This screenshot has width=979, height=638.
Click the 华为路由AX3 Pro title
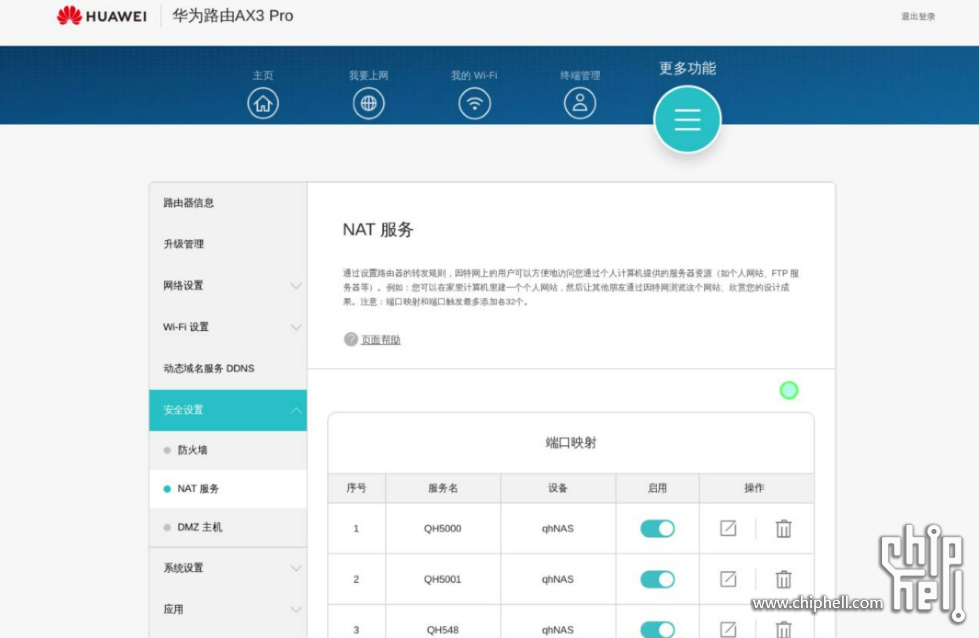(x=233, y=16)
